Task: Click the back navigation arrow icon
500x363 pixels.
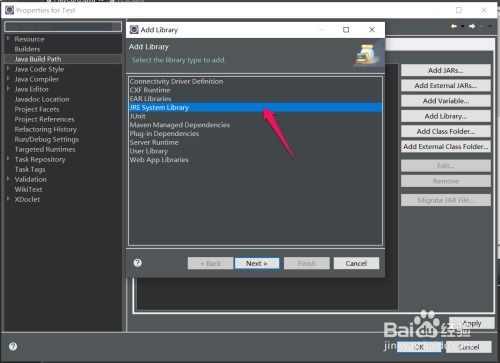Action: pos(454,26)
